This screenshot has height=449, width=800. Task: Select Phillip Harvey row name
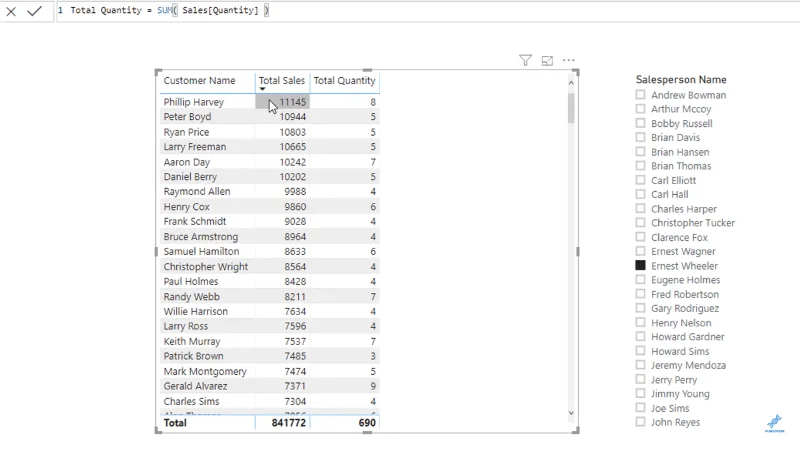pyautogui.click(x=193, y=102)
